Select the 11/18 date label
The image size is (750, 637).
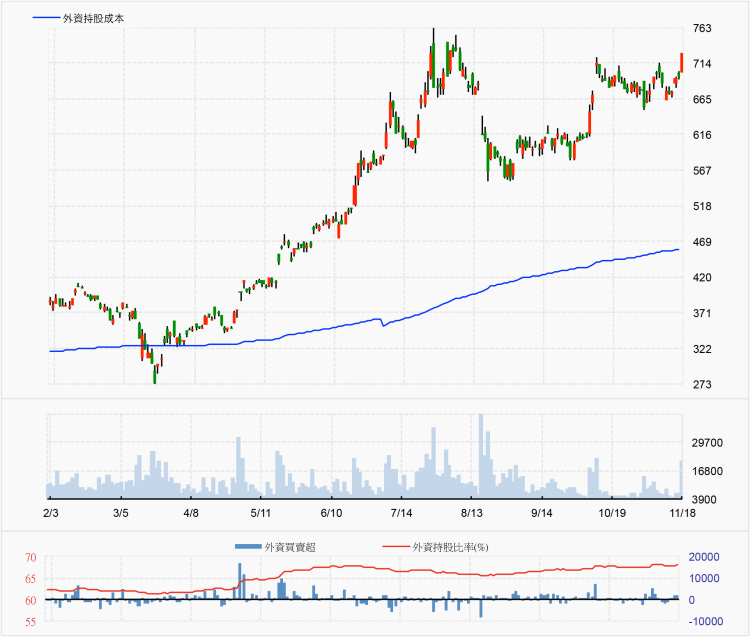pyautogui.click(x=682, y=513)
